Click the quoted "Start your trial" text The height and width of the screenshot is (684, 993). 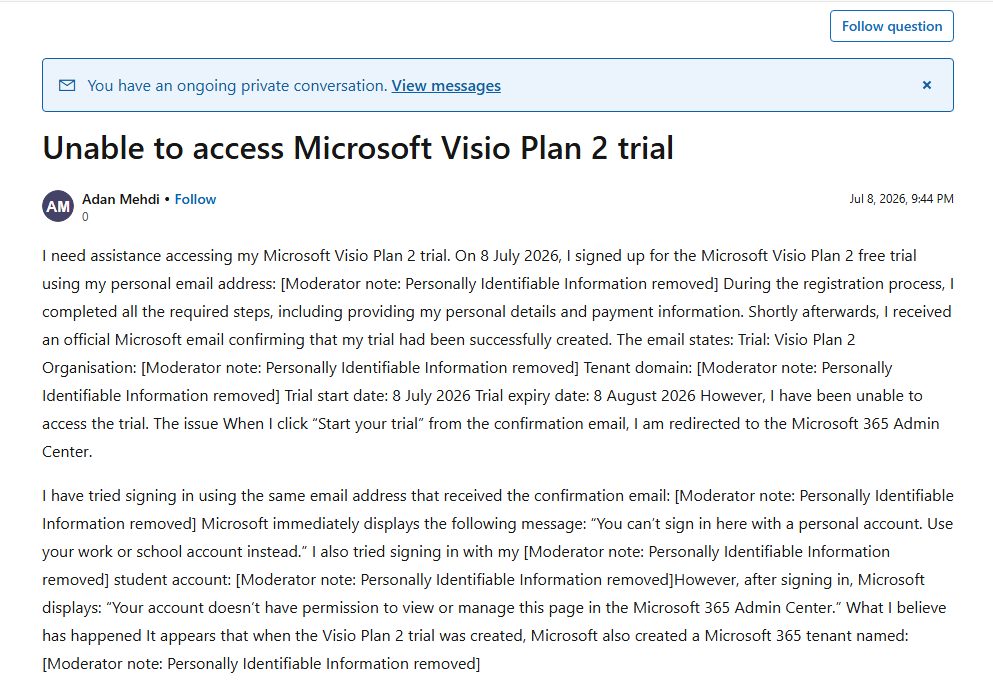[368, 424]
